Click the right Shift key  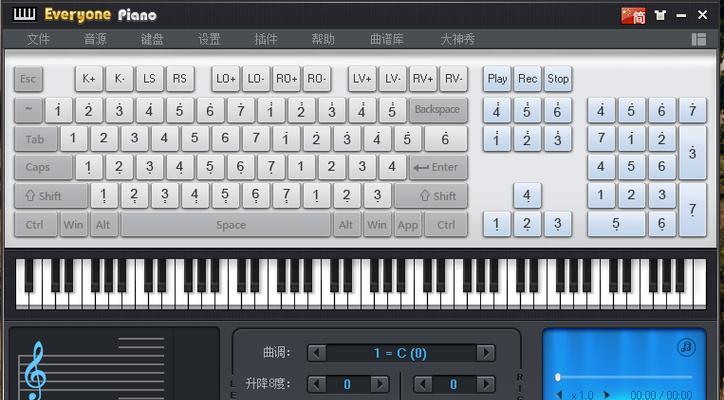(431, 196)
